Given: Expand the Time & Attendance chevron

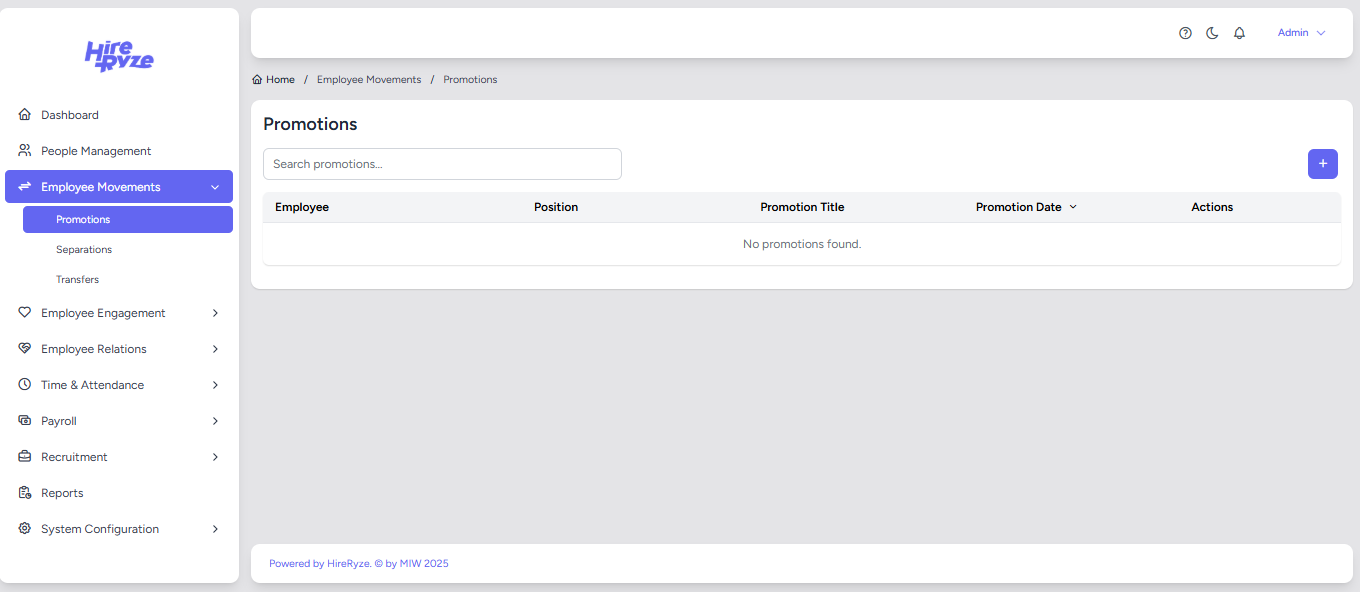Looking at the screenshot, I should [x=215, y=385].
